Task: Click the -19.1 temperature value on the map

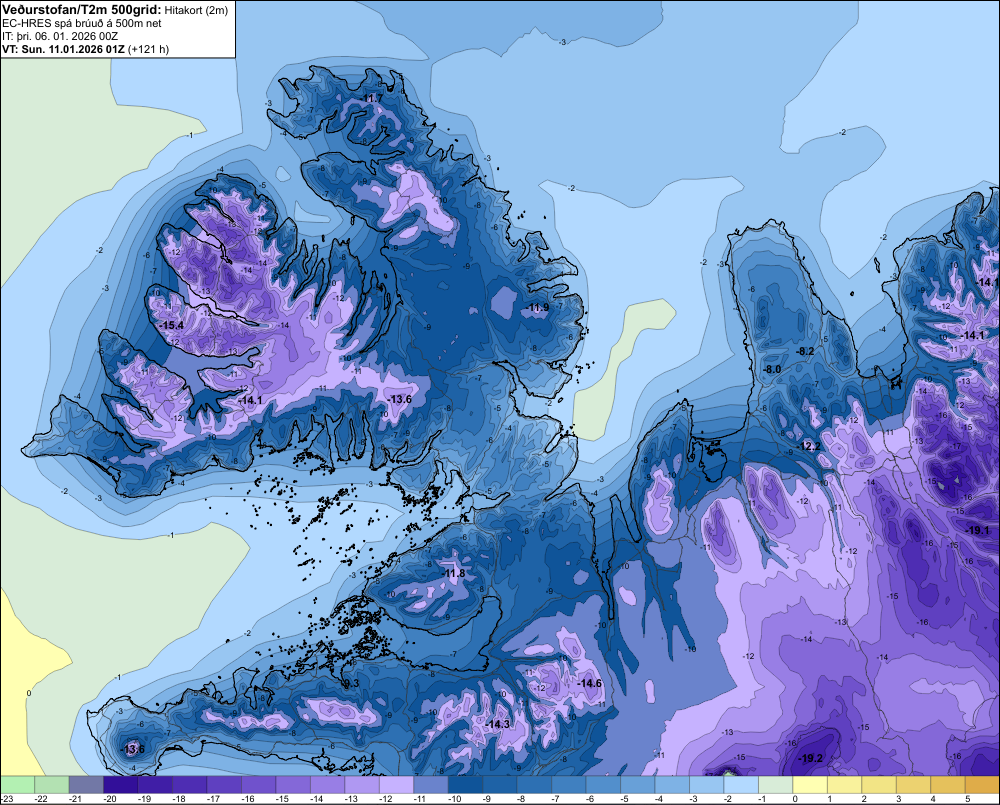Action: click(x=978, y=530)
